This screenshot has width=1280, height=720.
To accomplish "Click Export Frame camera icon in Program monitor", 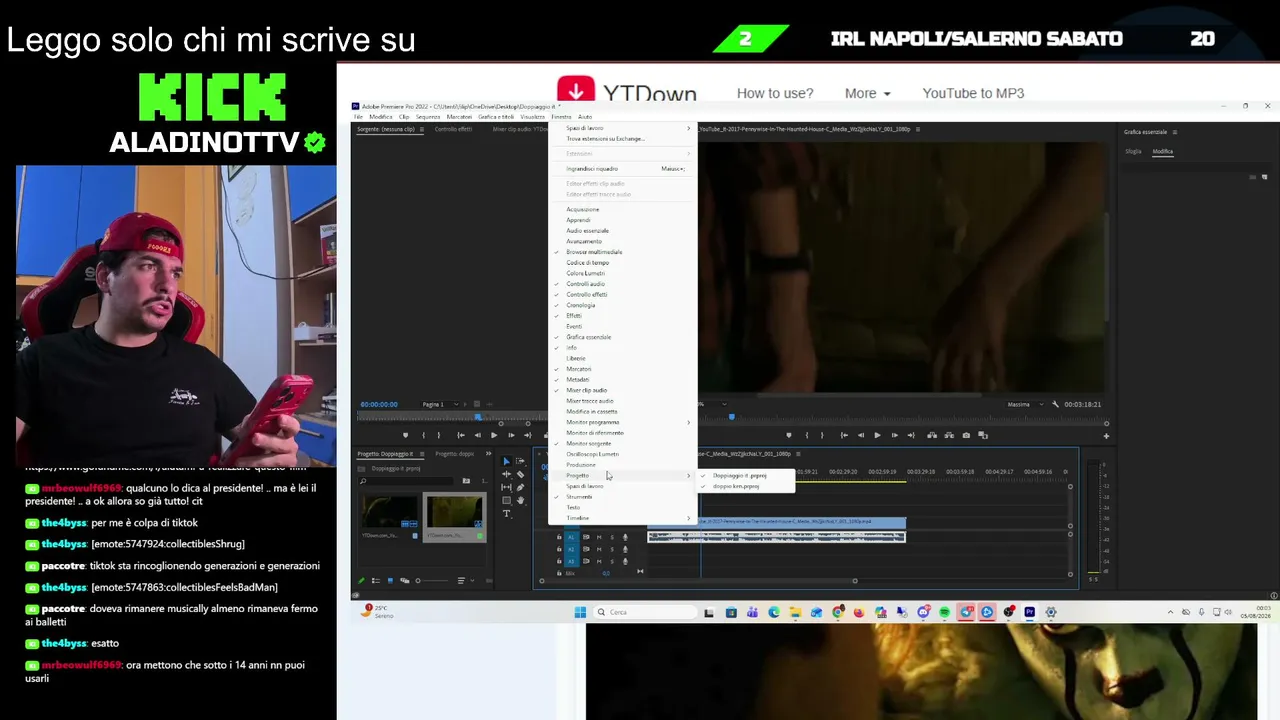I will coord(966,435).
